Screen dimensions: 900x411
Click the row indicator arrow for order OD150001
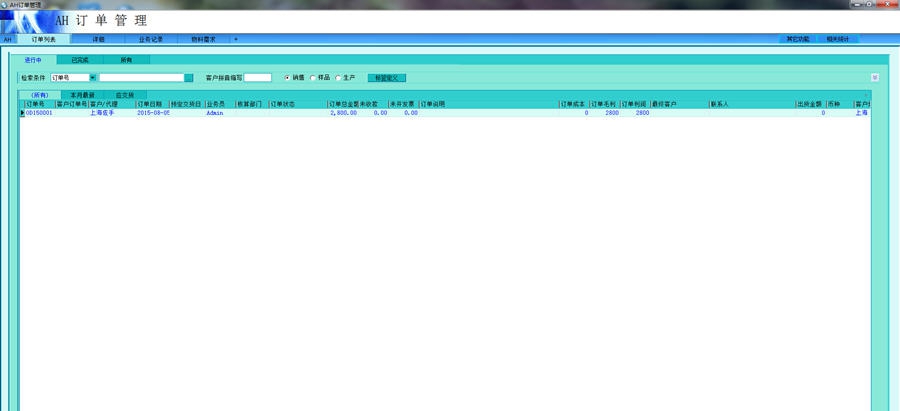click(x=22, y=113)
